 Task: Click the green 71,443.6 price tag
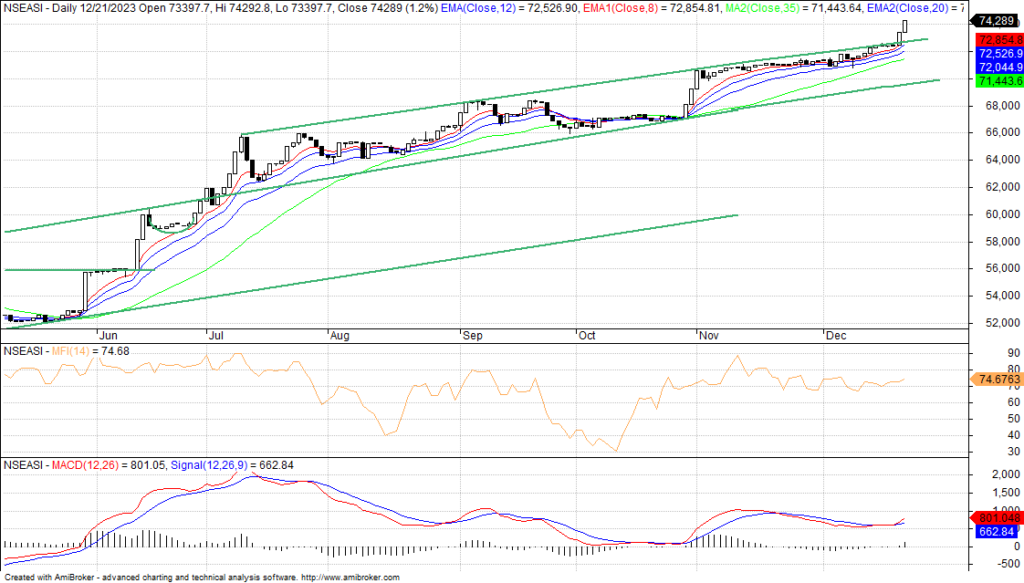click(996, 80)
